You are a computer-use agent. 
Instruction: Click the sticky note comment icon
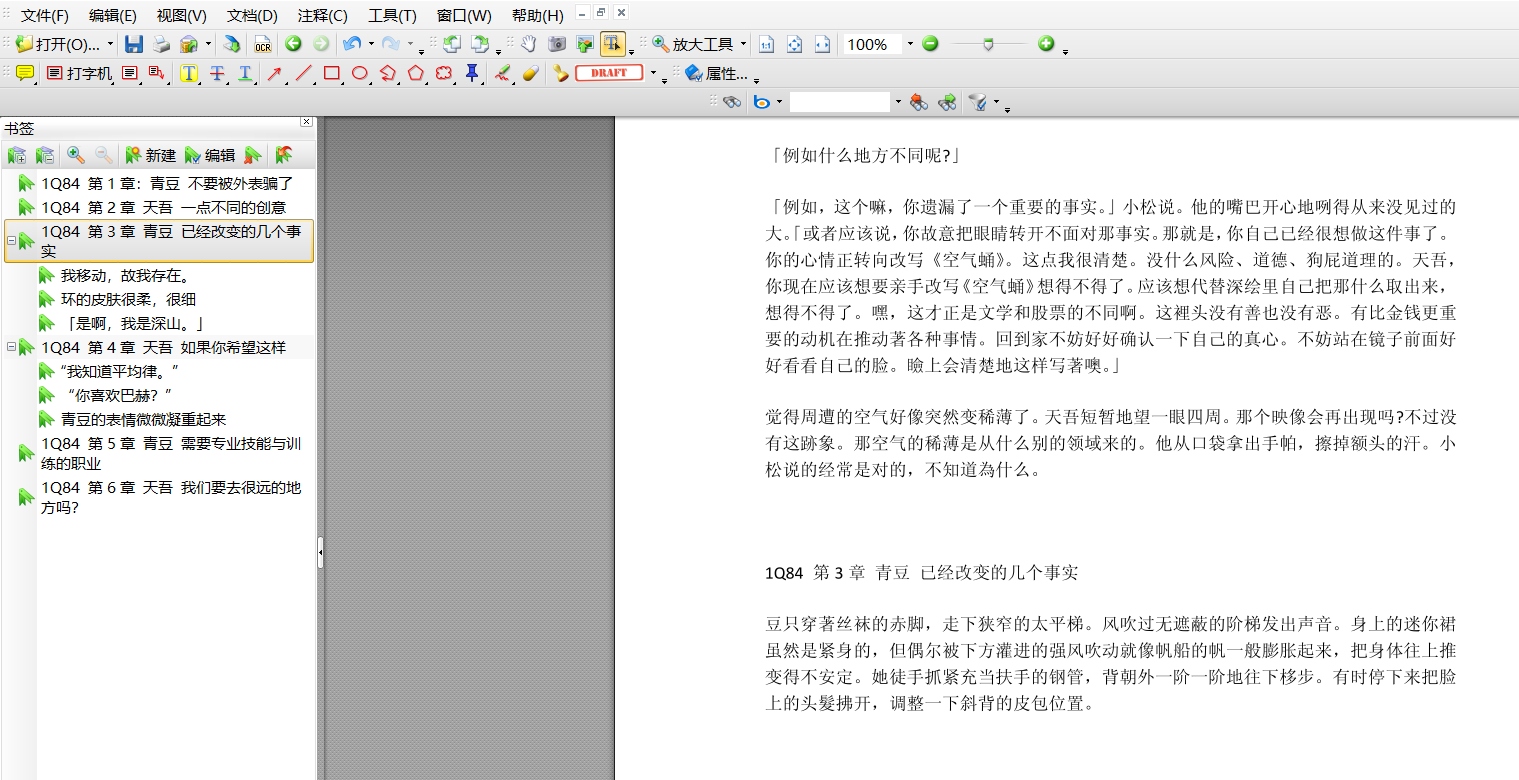click(x=25, y=73)
